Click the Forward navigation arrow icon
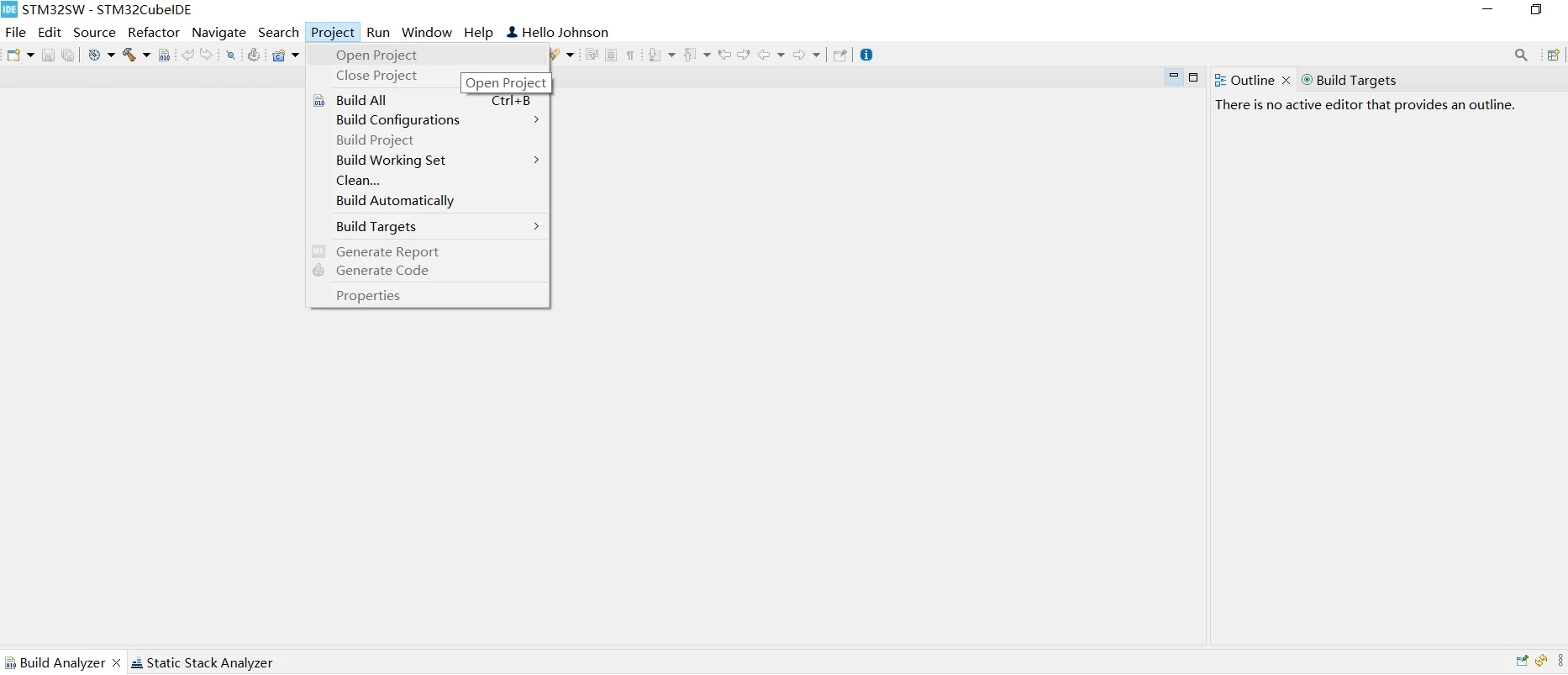The width and height of the screenshot is (1568, 675). (799, 55)
